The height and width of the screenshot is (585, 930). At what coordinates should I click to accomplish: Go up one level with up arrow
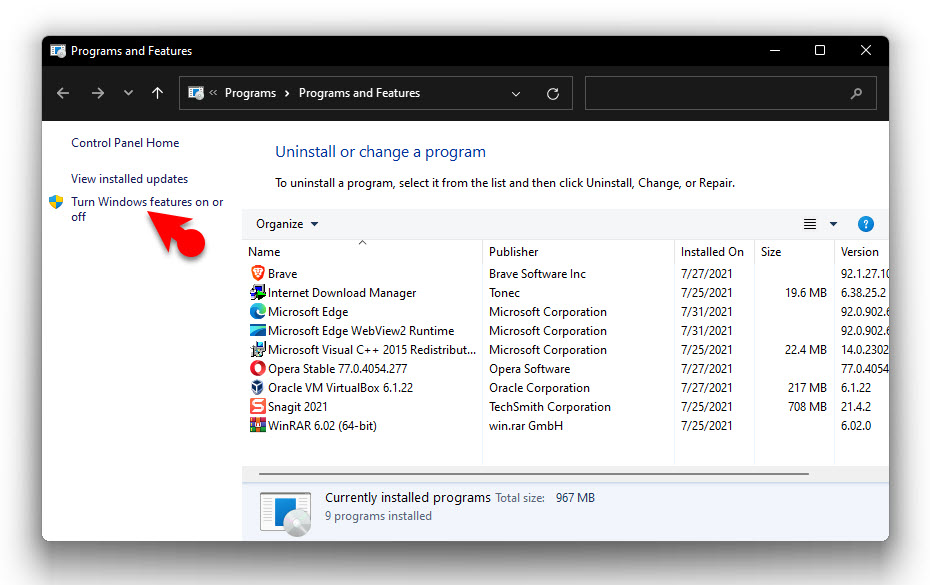(x=157, y=93)
